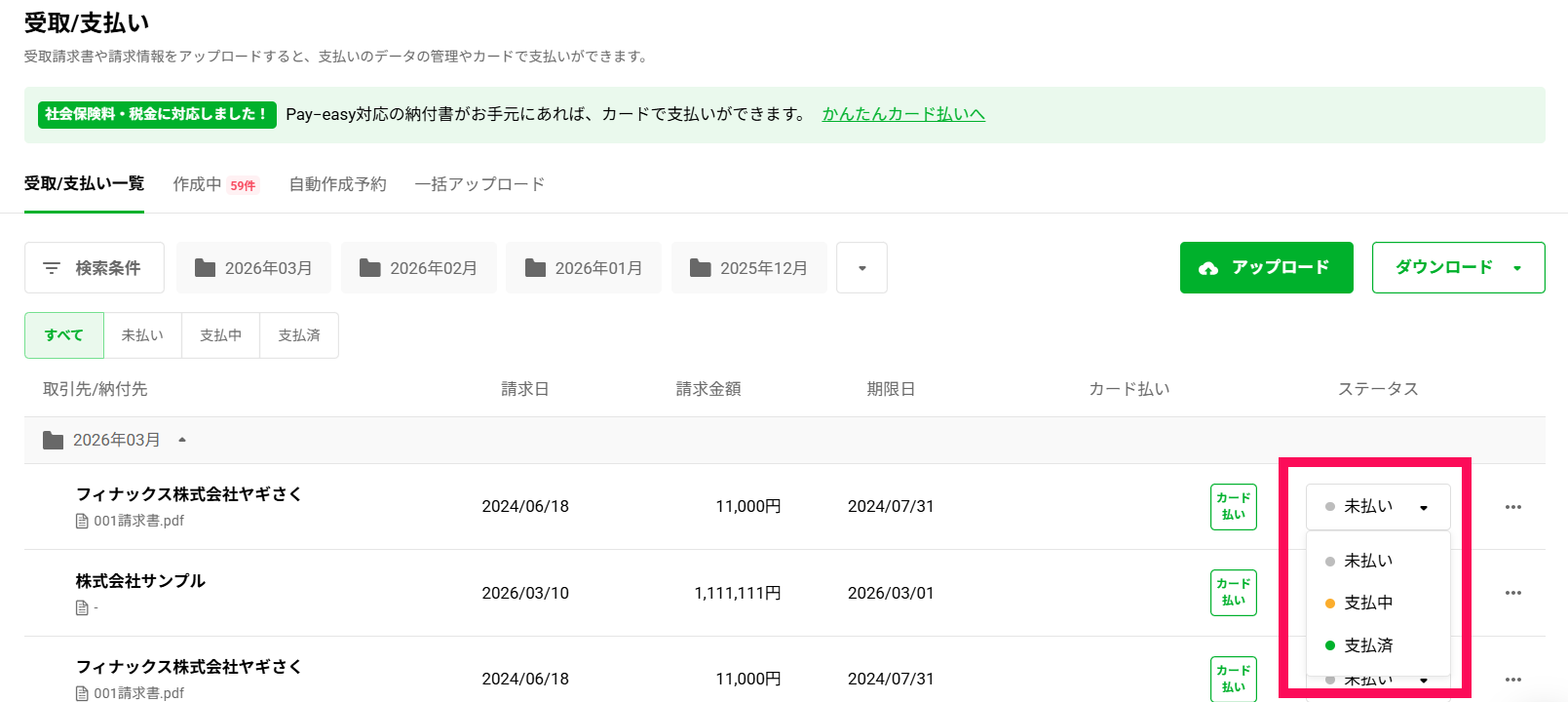This screenshot has height=702, width=1568.
Task: Open the 検索条件 filter button
Action: pyautogui.click(x=95, y=267)
